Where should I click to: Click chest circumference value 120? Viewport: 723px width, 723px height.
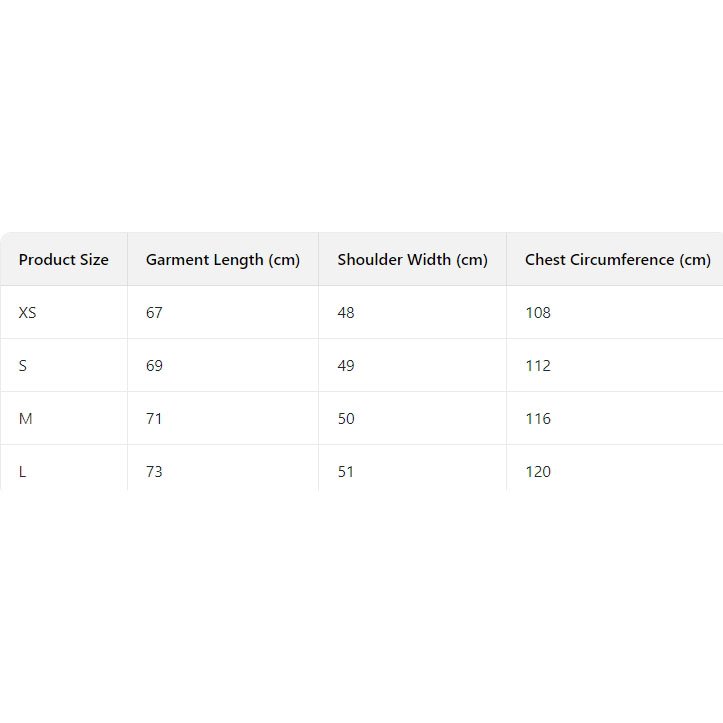538,472
